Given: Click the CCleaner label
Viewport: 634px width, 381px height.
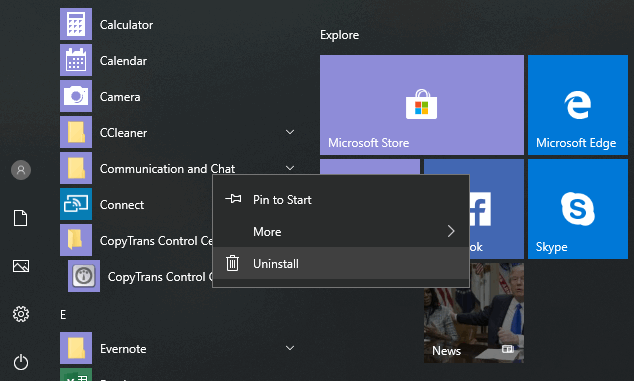Looking at the screenshot, I should pos(123,133).
